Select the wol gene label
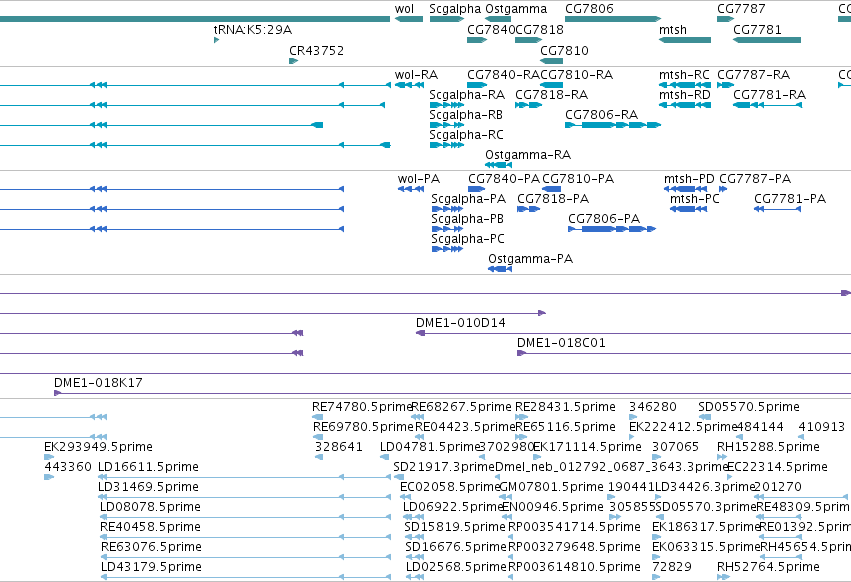 pos(404,9)
